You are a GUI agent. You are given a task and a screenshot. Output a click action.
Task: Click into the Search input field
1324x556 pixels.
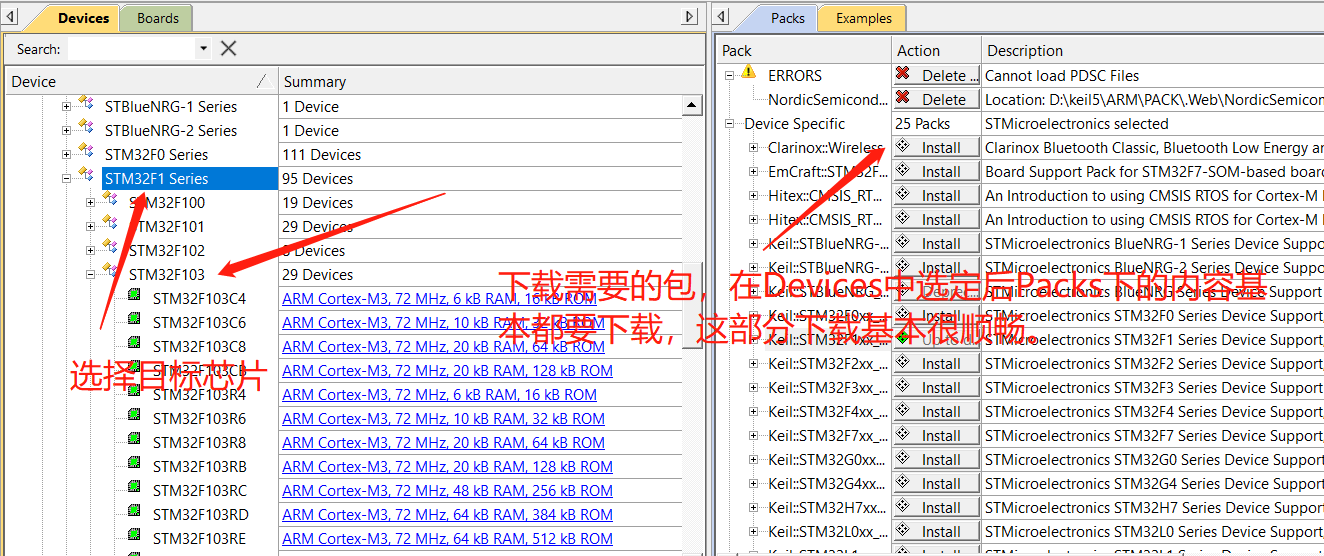point(131,48)
